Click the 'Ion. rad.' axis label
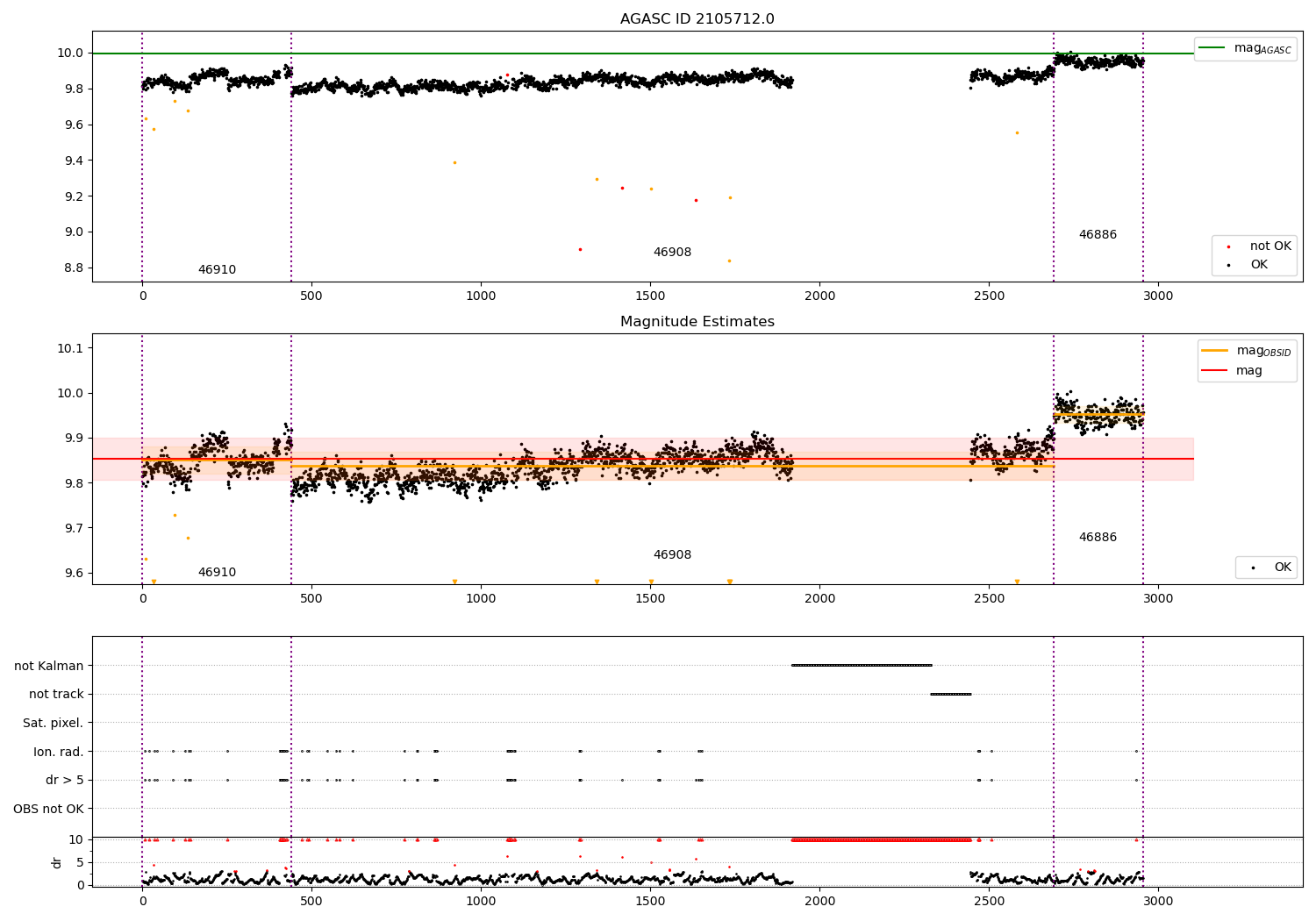 pyautogui.click(x=59, y=752)
